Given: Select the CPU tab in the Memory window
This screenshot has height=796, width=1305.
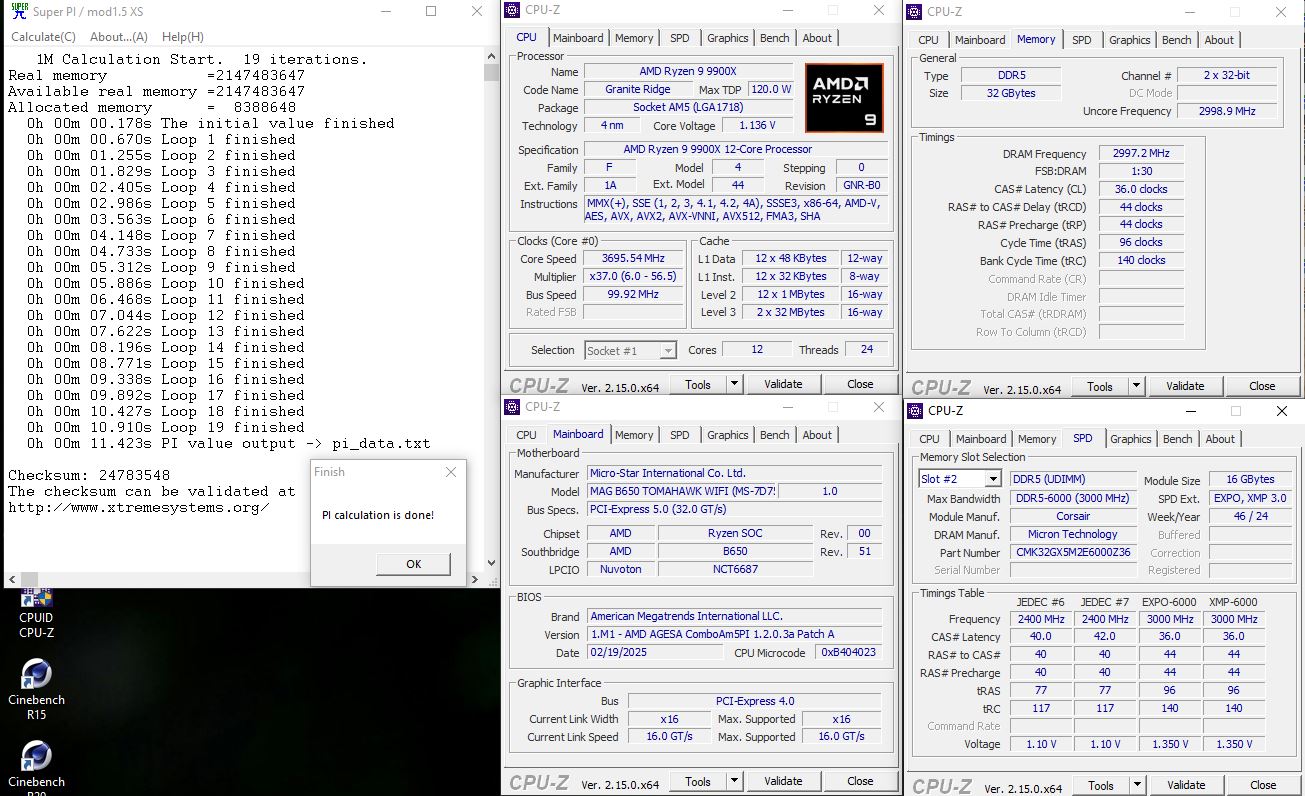Looking at the screenshot, I should pos(928,40).
